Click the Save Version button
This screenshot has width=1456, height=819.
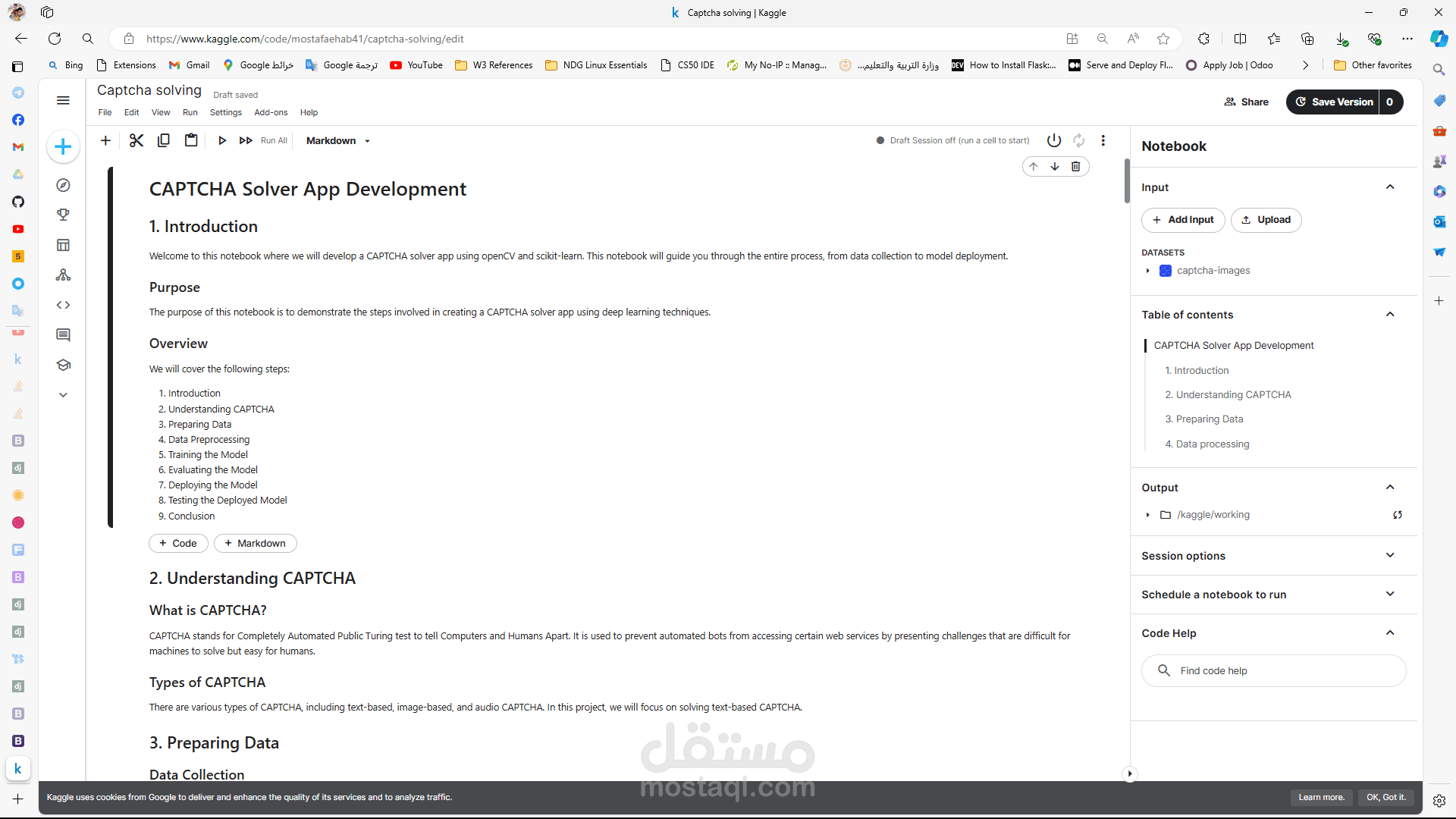1333,102
